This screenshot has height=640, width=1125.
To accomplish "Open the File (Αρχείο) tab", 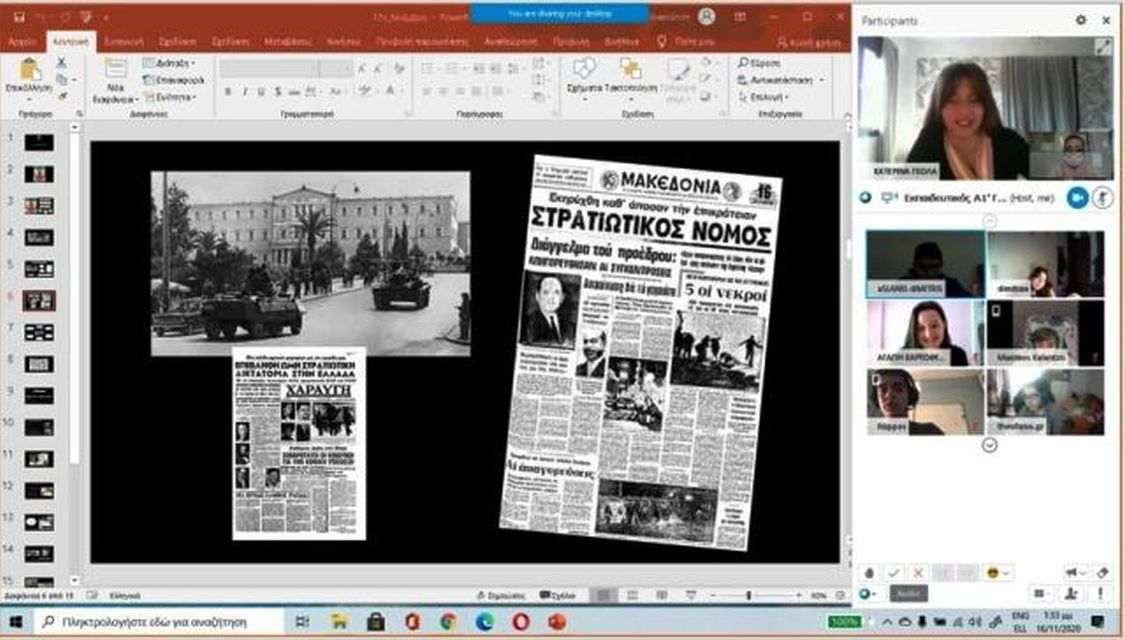I will [x=22, y=42].
